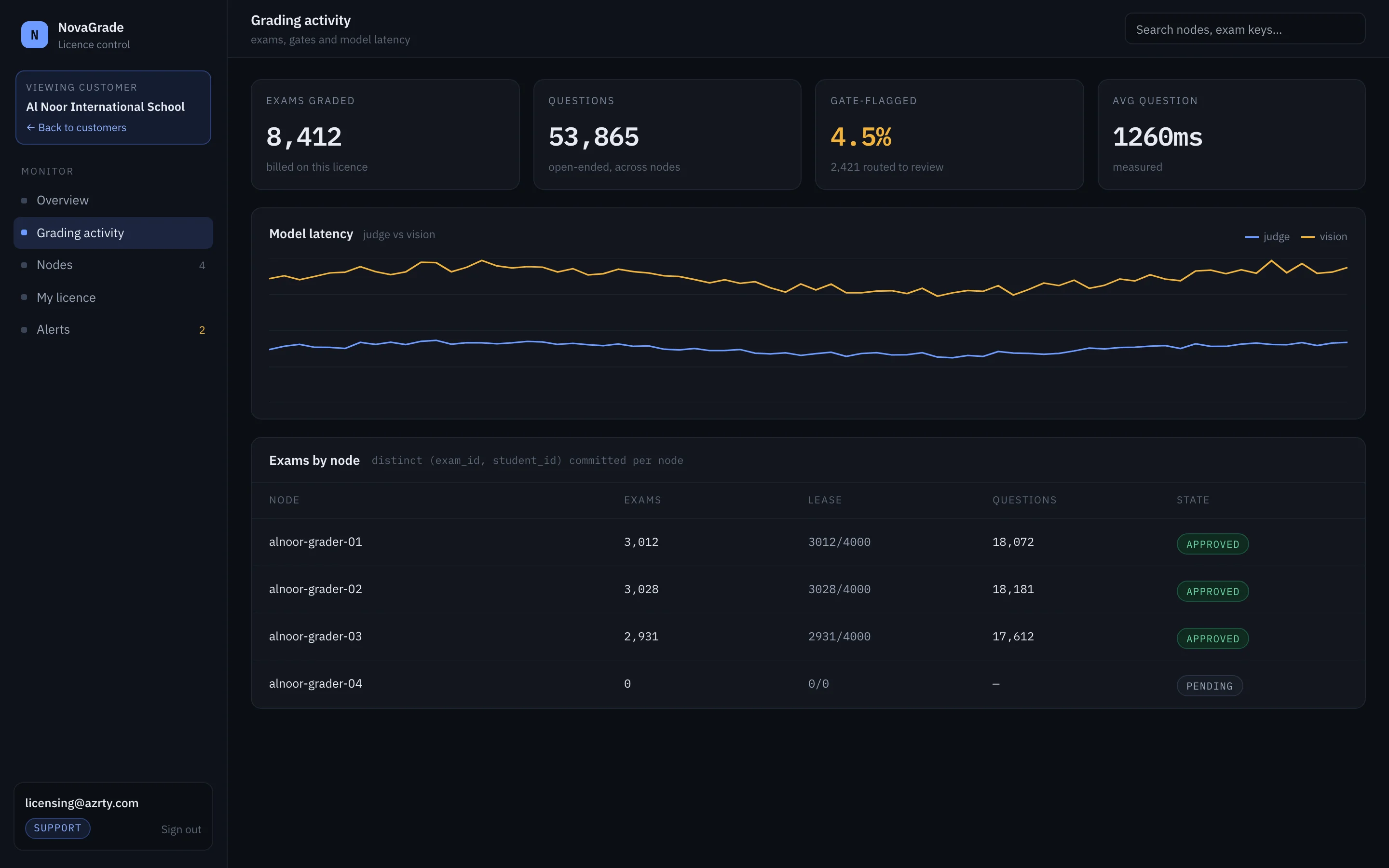Click APPROVED badge for alnoor-grader-03
1389x868 pixels.
pos(1212,638)
